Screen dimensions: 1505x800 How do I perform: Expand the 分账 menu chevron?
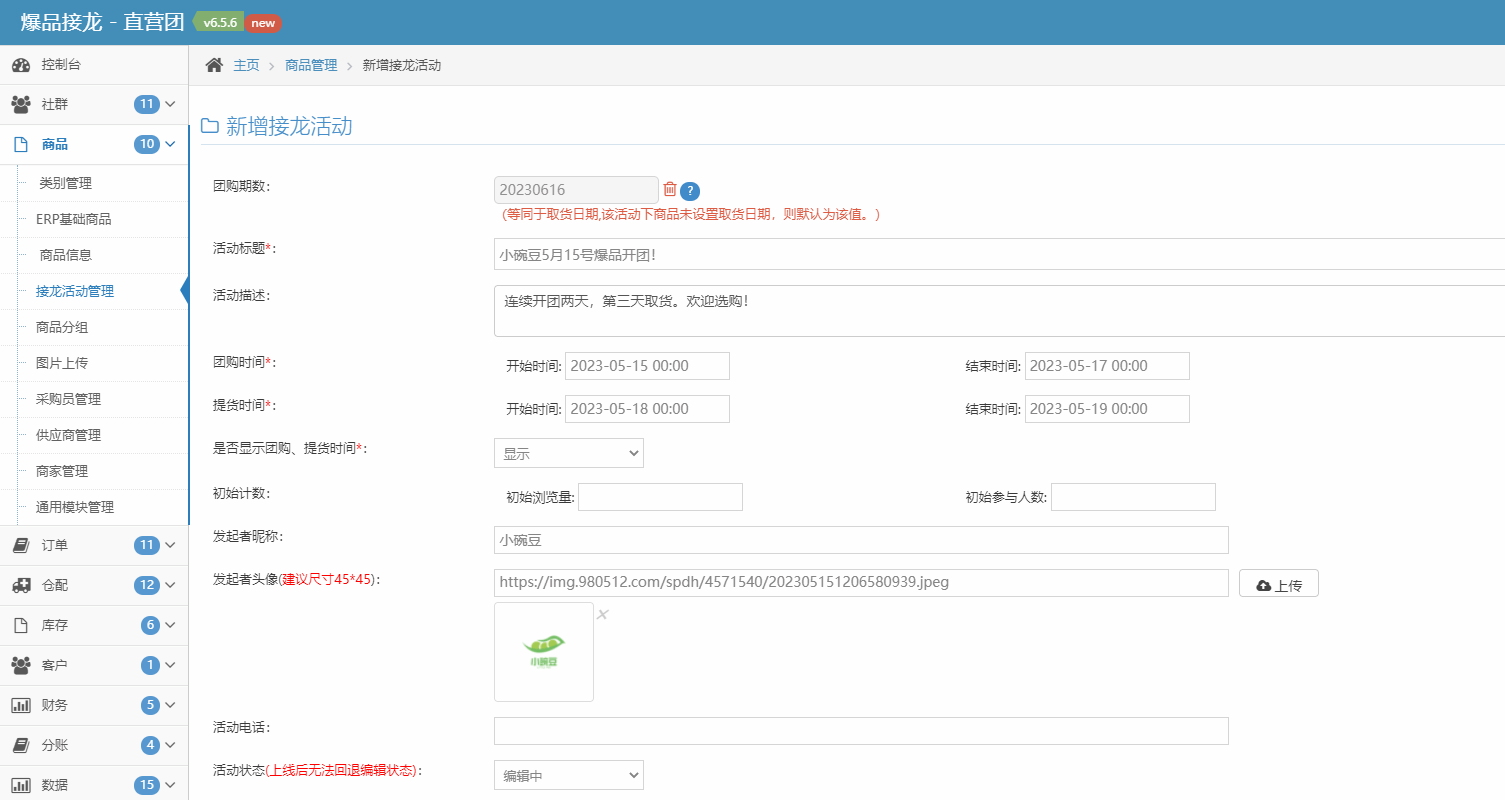pos(170,745)
